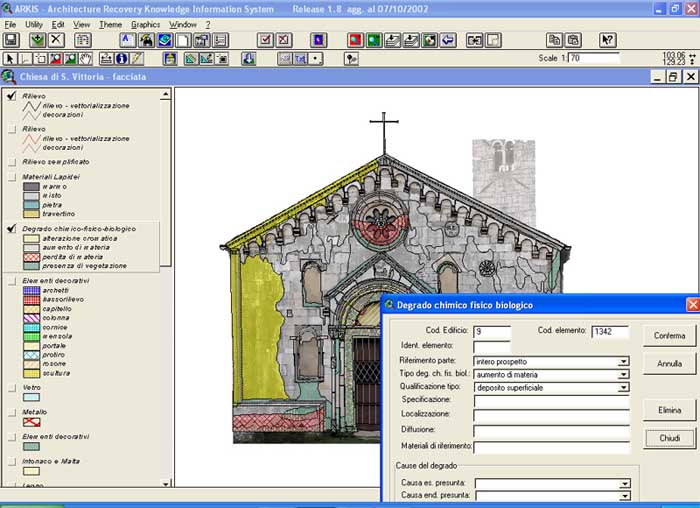The width and height of the screenshot is (700, 508).
Task: Click the travertino yellow legend swatch
Action: click(x=31, y=214)
